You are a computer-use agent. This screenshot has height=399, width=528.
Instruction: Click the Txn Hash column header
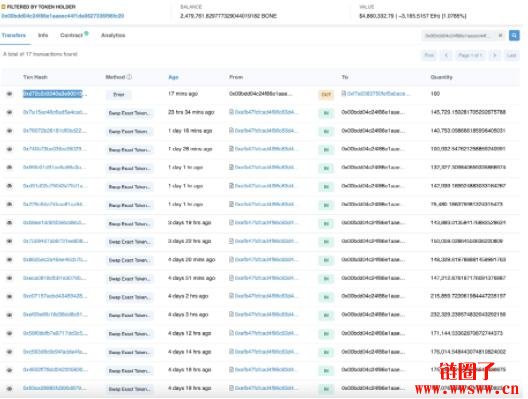35,77
